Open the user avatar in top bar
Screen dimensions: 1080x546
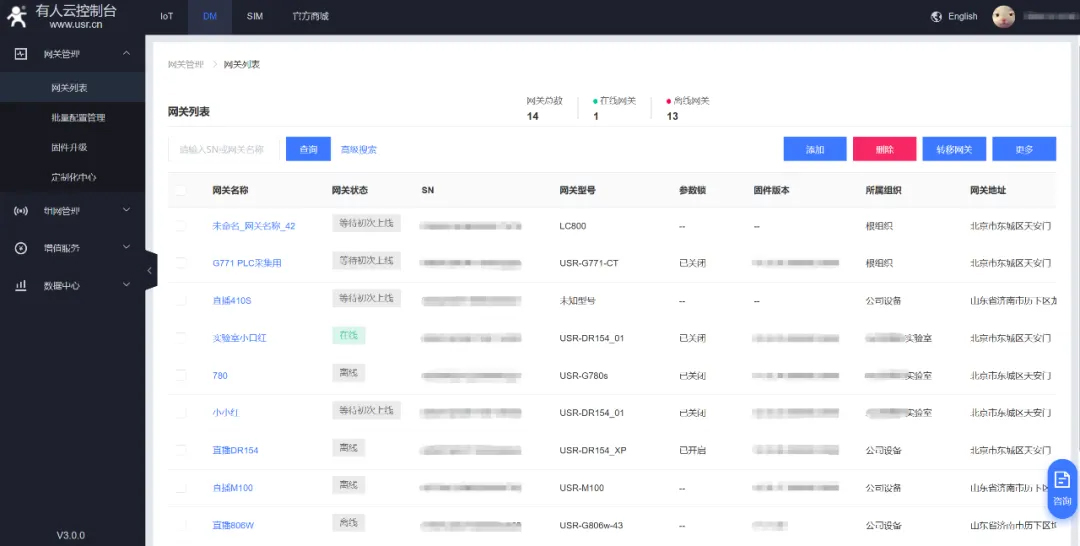pyautogui.click(x=1003, y=17)
